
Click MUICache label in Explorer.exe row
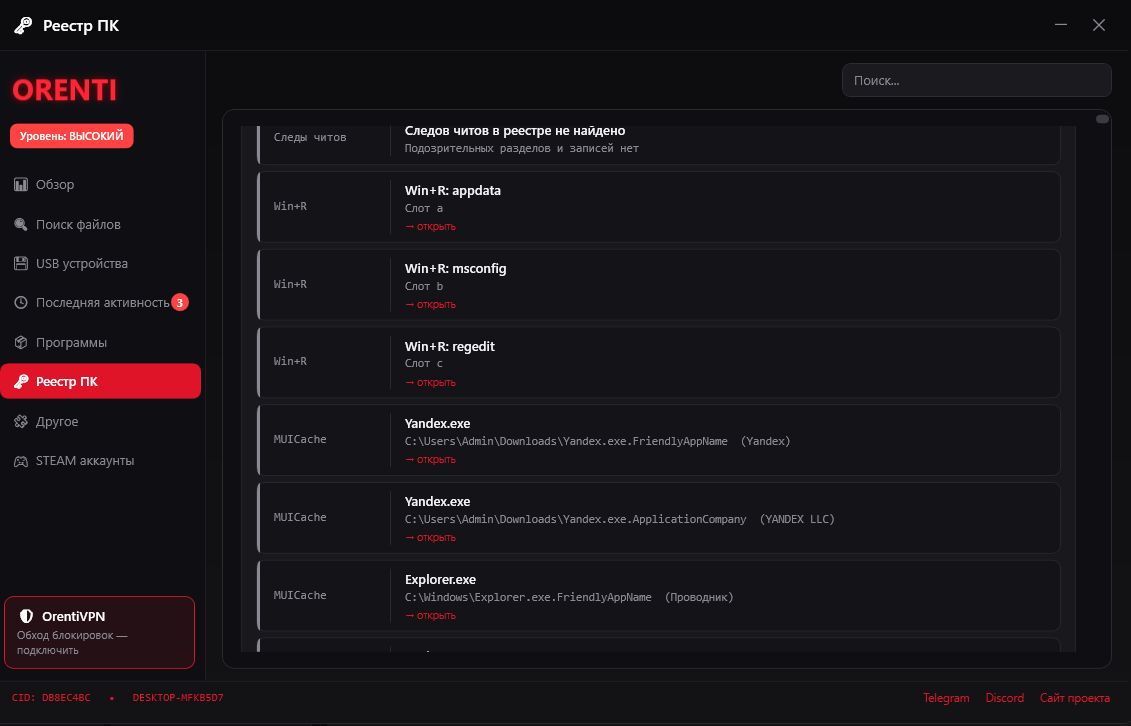(300, 595)
